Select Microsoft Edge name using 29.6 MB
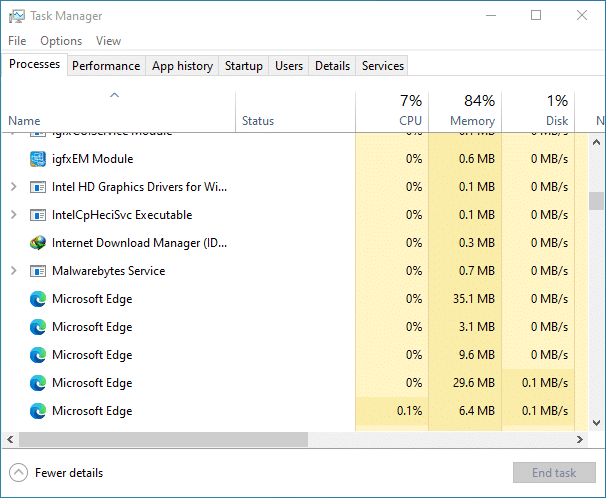Viewport: 606px width, 498px height. 92,383
